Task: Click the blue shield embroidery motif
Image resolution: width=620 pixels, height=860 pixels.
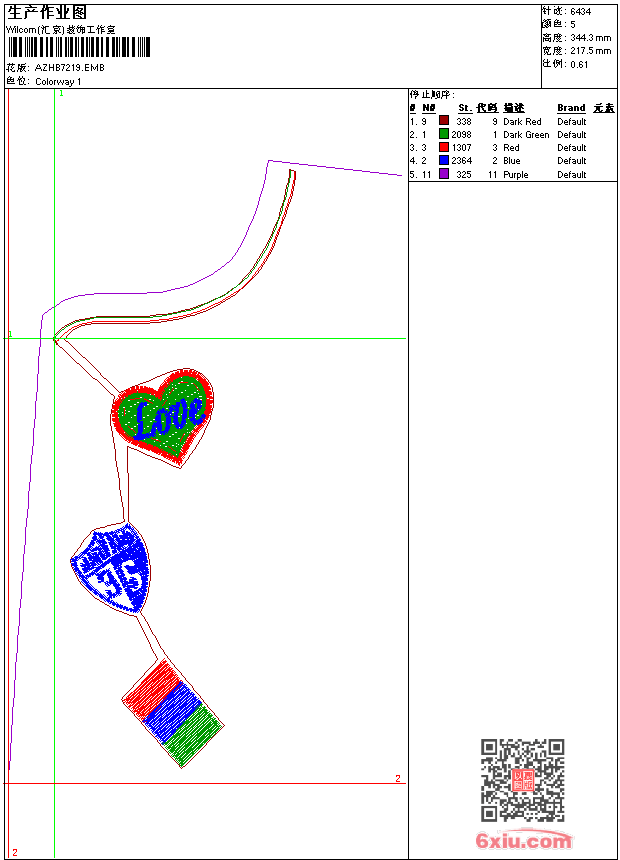Action: pos(110,568)
